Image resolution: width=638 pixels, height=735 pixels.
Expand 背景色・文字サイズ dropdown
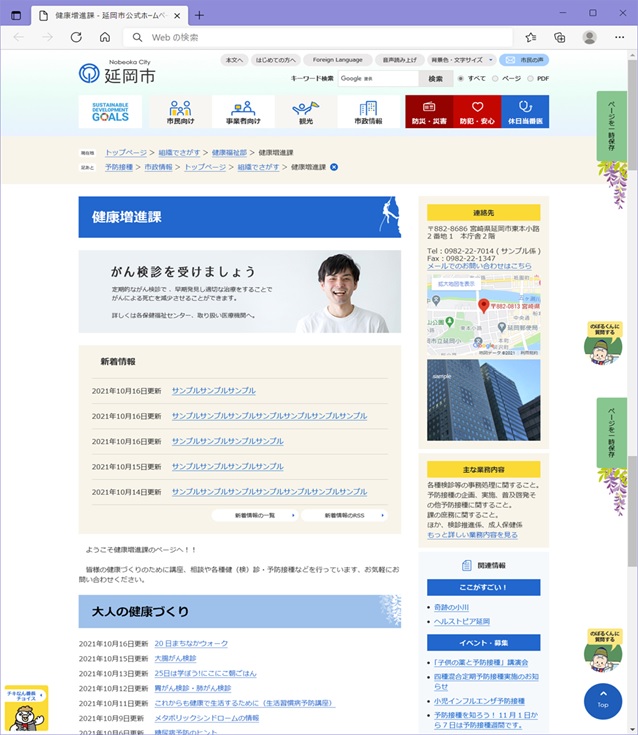[462, 60]
